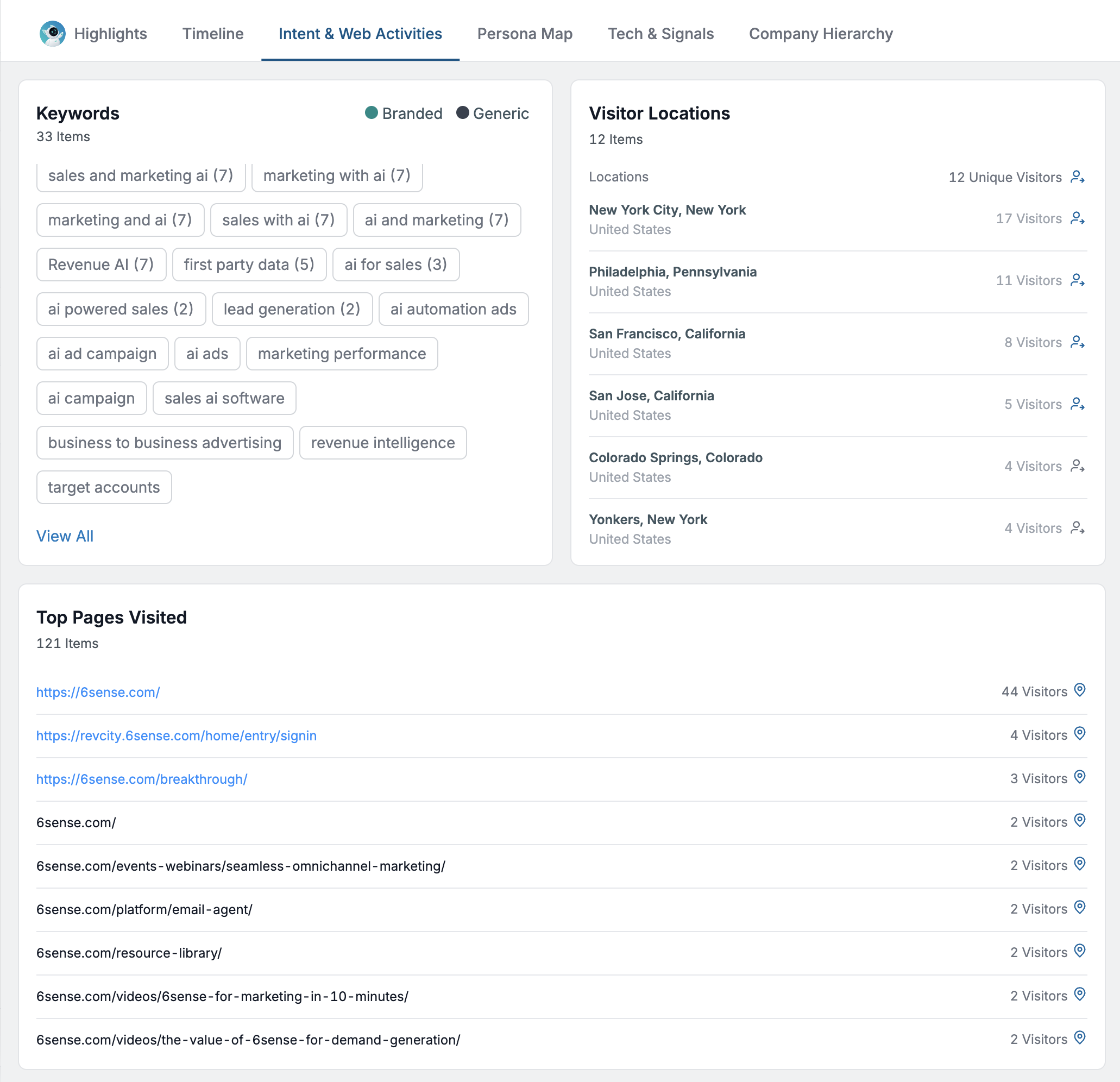The height and width of the screenshot is (1082, 1120).
Task: Open the Tech & Signals tab
Action: tap(660, 34)
